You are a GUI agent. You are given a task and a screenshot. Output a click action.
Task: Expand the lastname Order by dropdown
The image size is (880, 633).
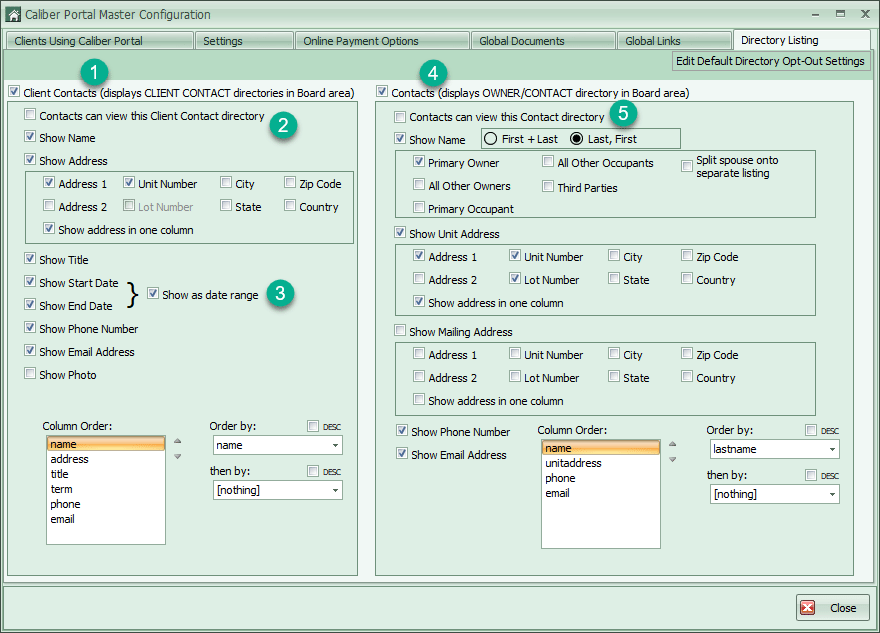click(774, 449)
